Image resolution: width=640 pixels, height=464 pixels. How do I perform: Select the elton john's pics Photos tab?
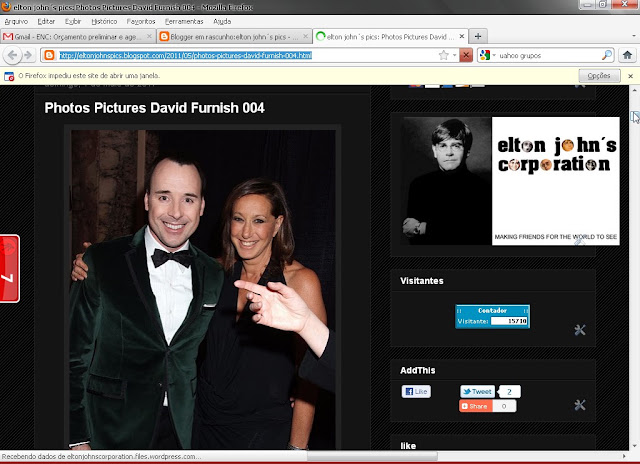(390, 36)
